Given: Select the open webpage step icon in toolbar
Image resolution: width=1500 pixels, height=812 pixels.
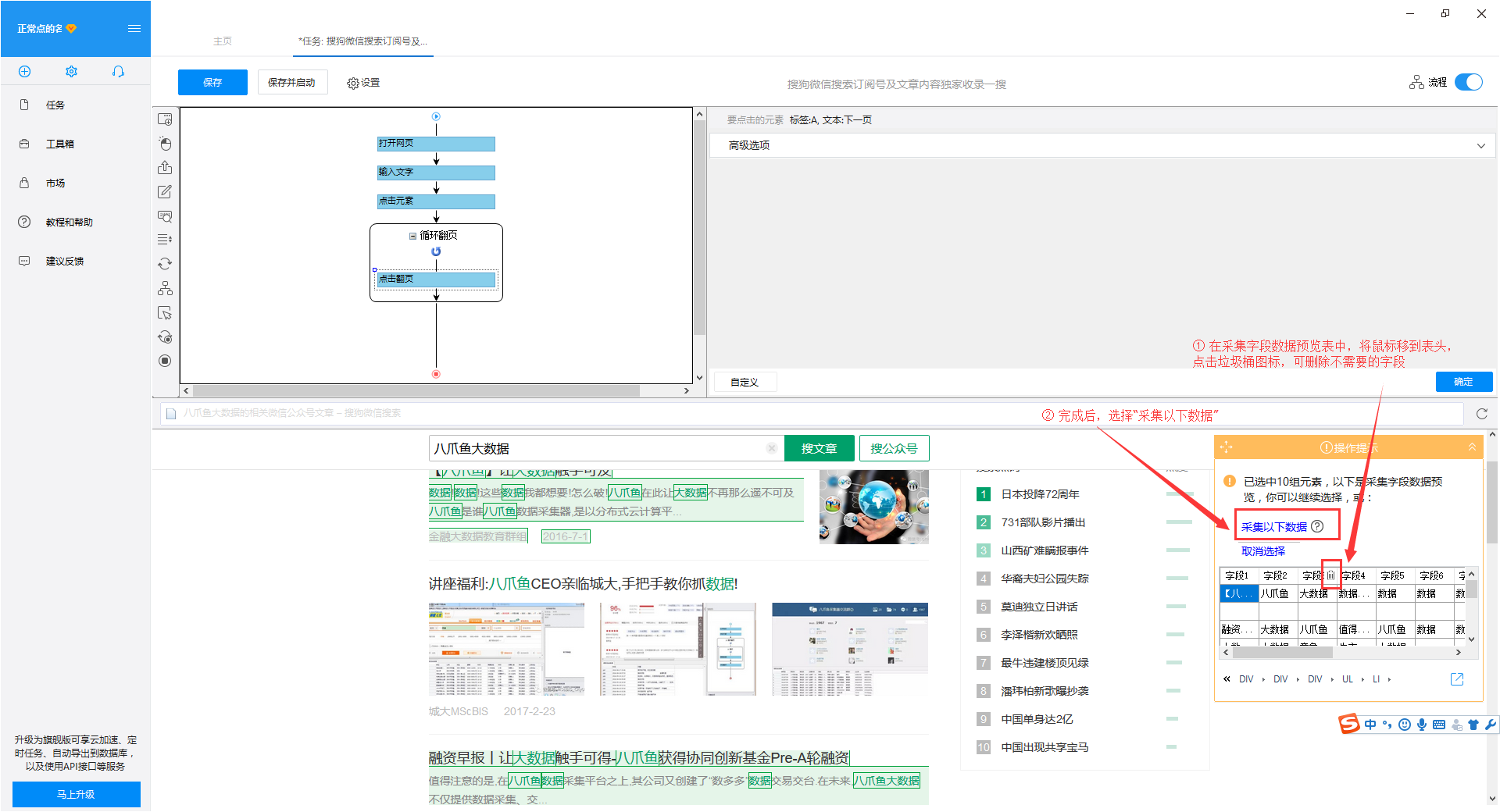Looking at the screenshot, I should (165, 119).
